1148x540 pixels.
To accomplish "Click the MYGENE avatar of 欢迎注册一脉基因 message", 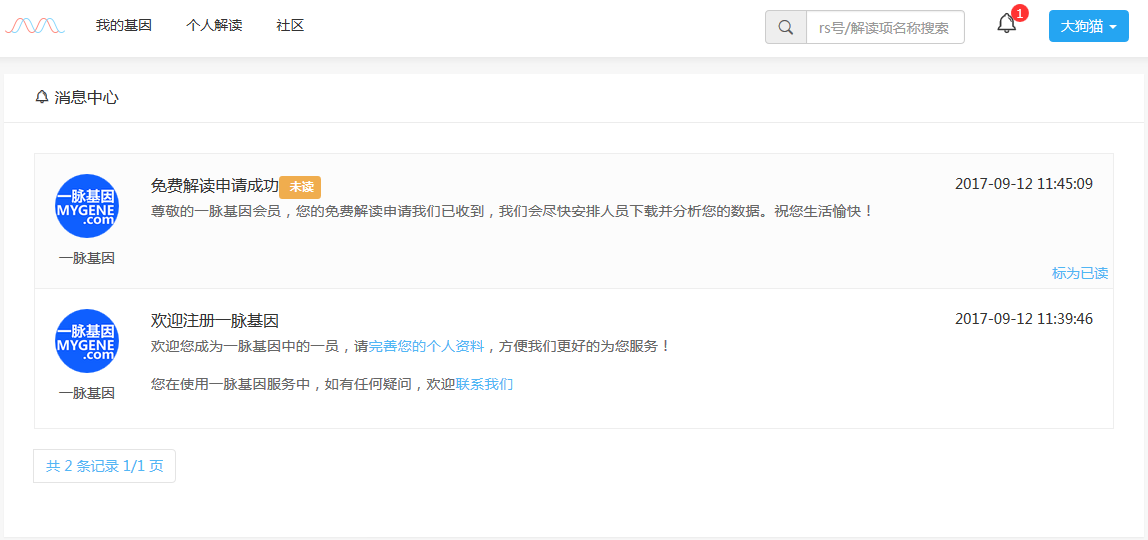I will (87, 341).
